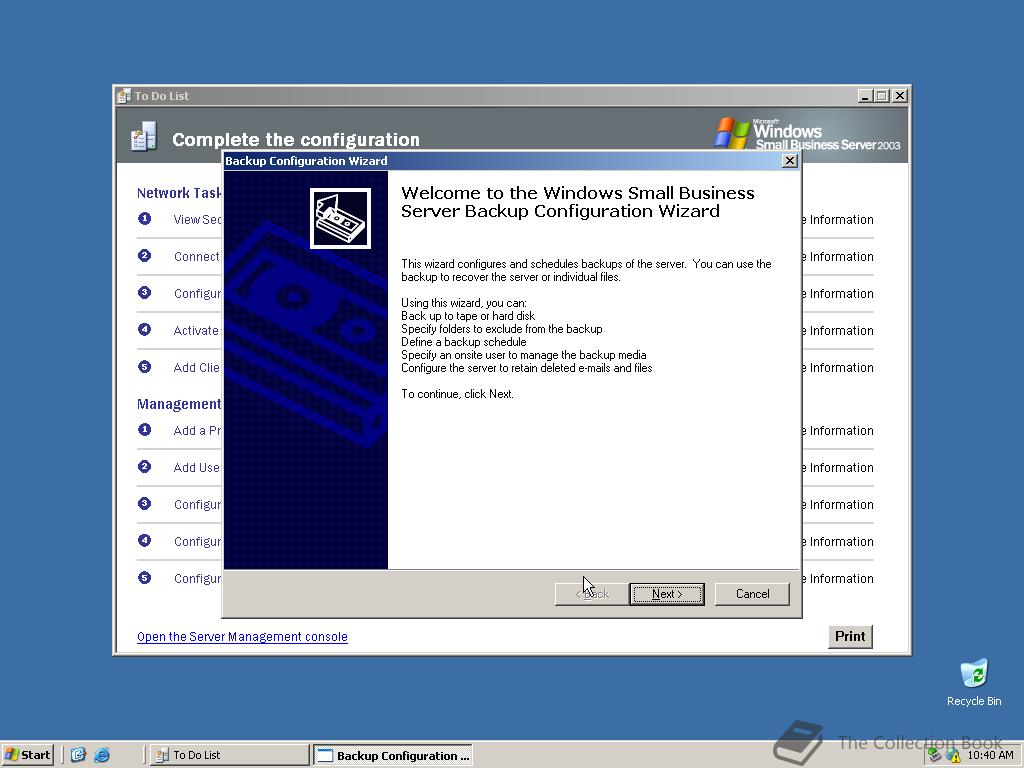Click the To Do List checklist header icon

pyautogui.click(x=144, y=136)
